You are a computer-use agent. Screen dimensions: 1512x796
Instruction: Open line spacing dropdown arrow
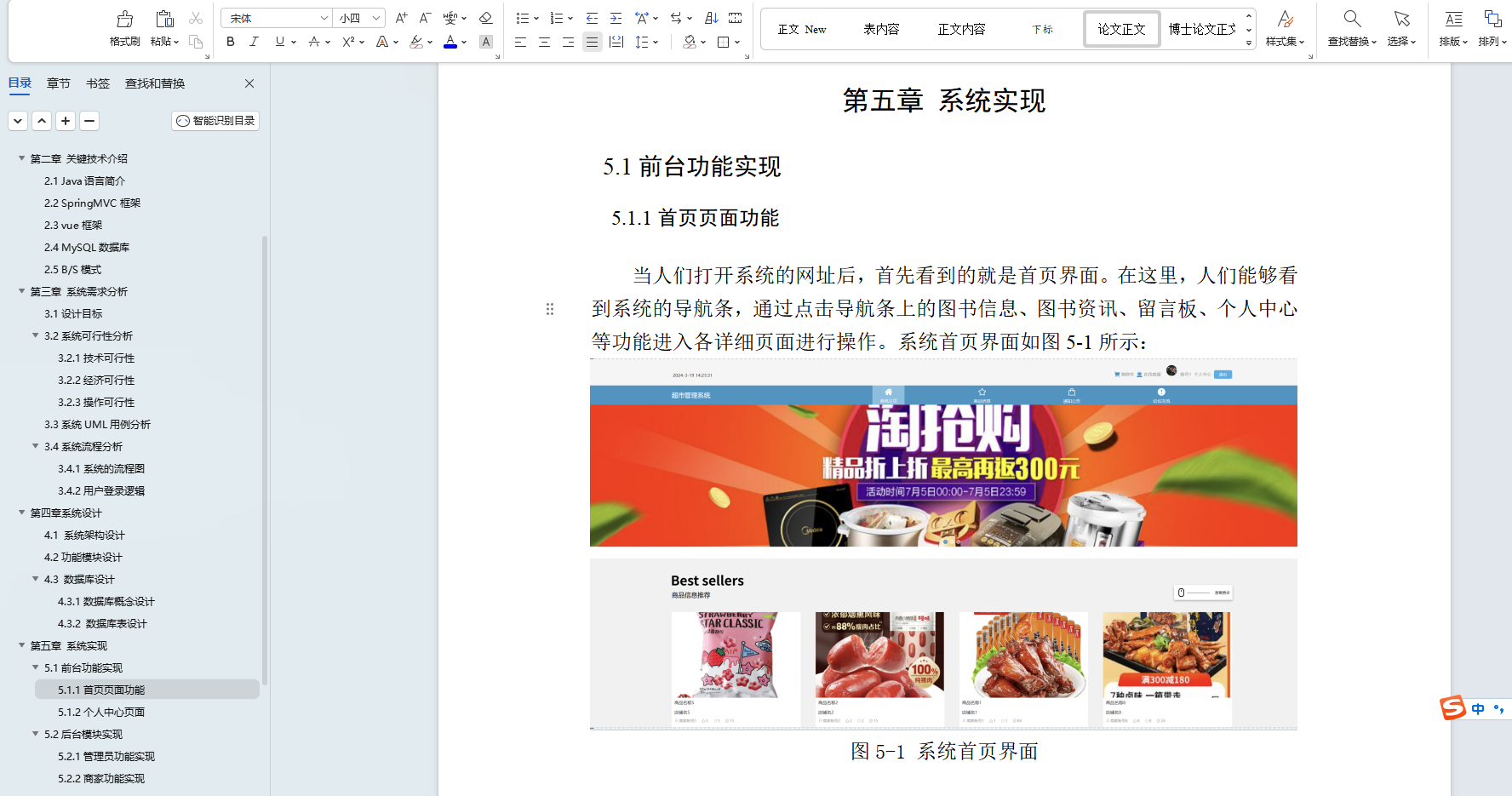click(x=656, y=42)
